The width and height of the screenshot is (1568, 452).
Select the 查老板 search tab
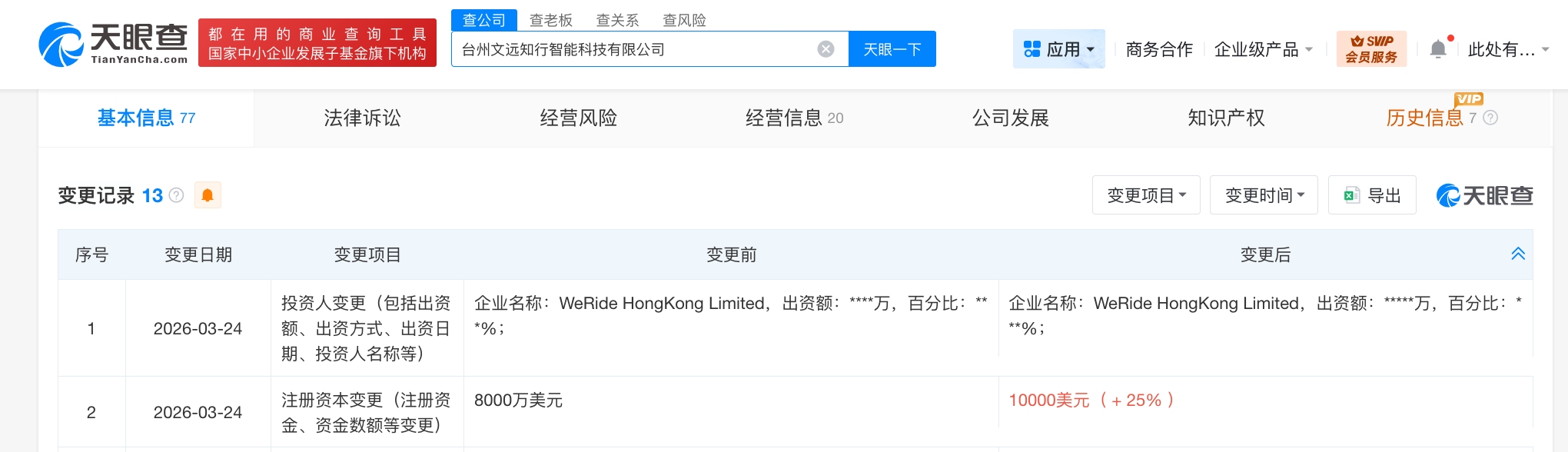pos(551,20)
